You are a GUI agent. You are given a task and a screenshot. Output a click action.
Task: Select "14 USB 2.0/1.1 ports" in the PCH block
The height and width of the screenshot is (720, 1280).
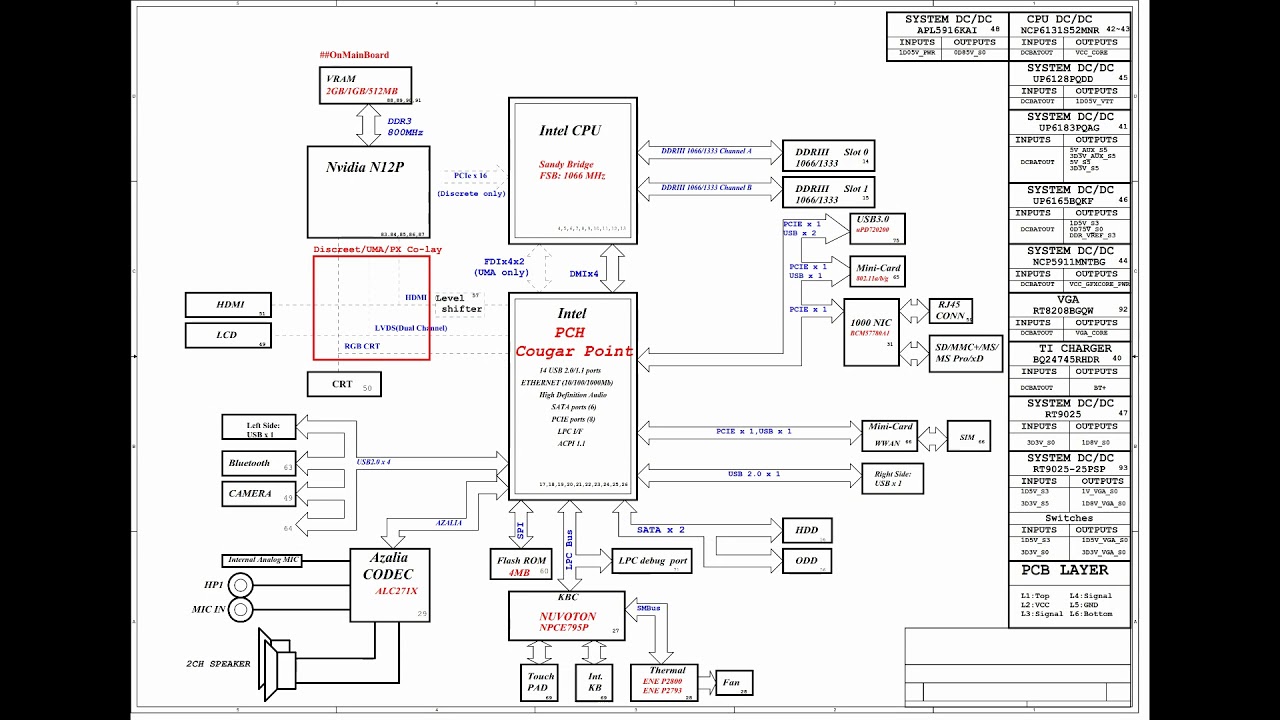[x=572, y=370]
